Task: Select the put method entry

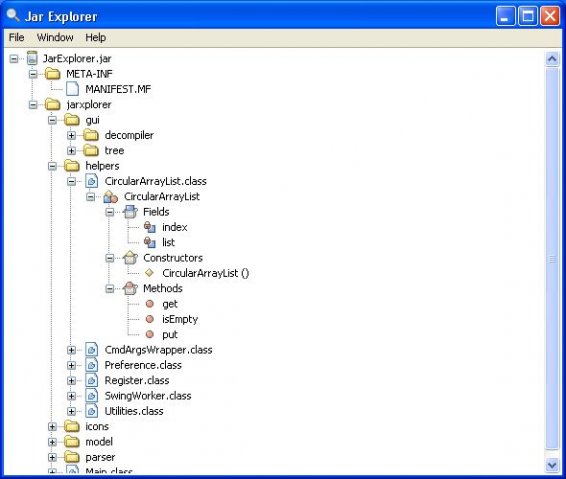Action: point(170,335)
